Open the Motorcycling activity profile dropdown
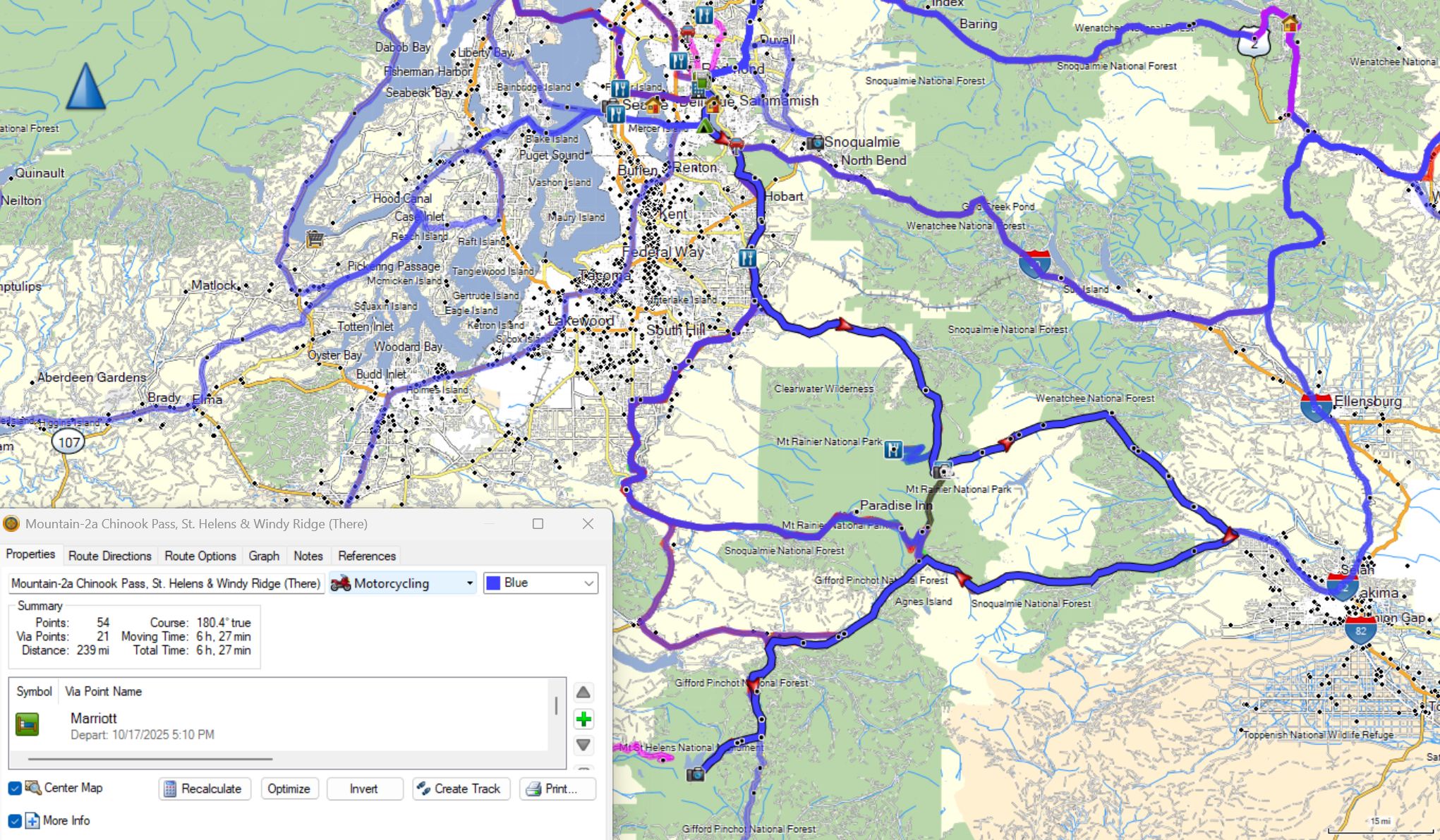 (x=403, y=583)
